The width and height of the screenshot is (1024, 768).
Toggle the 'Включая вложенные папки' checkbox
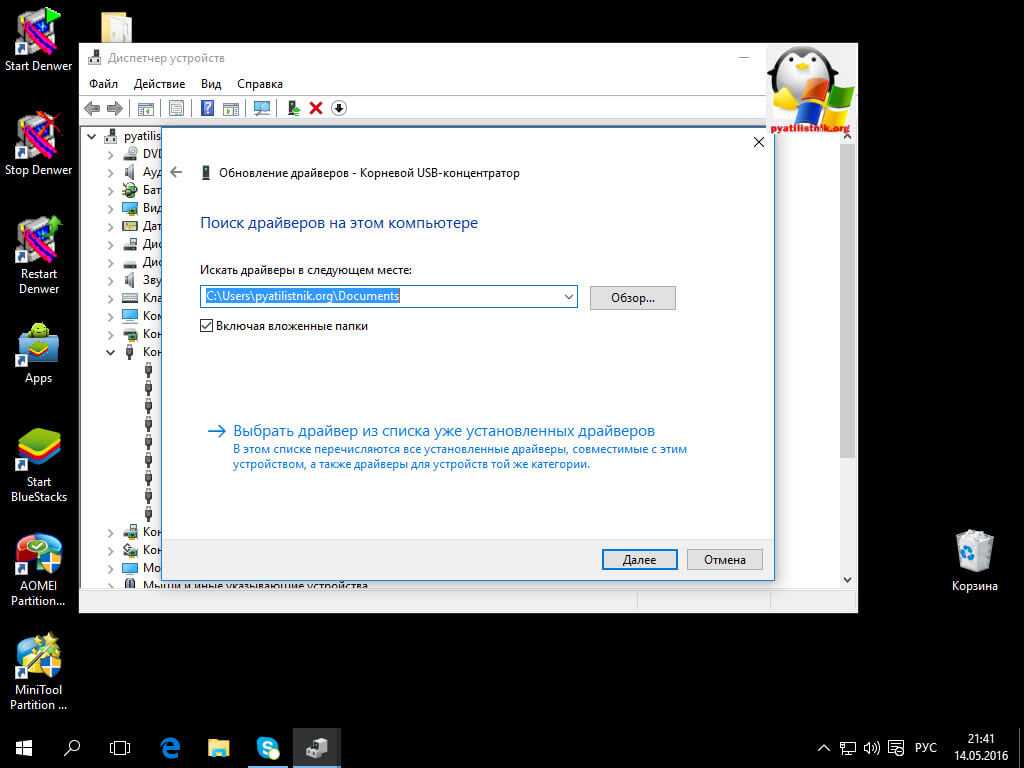(207, 326)
